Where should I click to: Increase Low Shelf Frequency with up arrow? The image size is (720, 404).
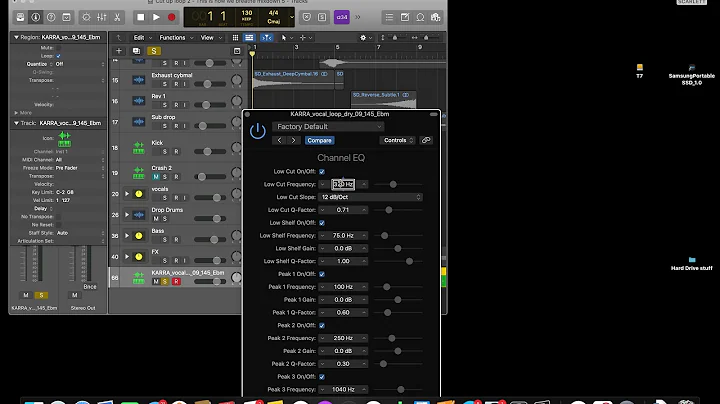click(x=364, y=236)
